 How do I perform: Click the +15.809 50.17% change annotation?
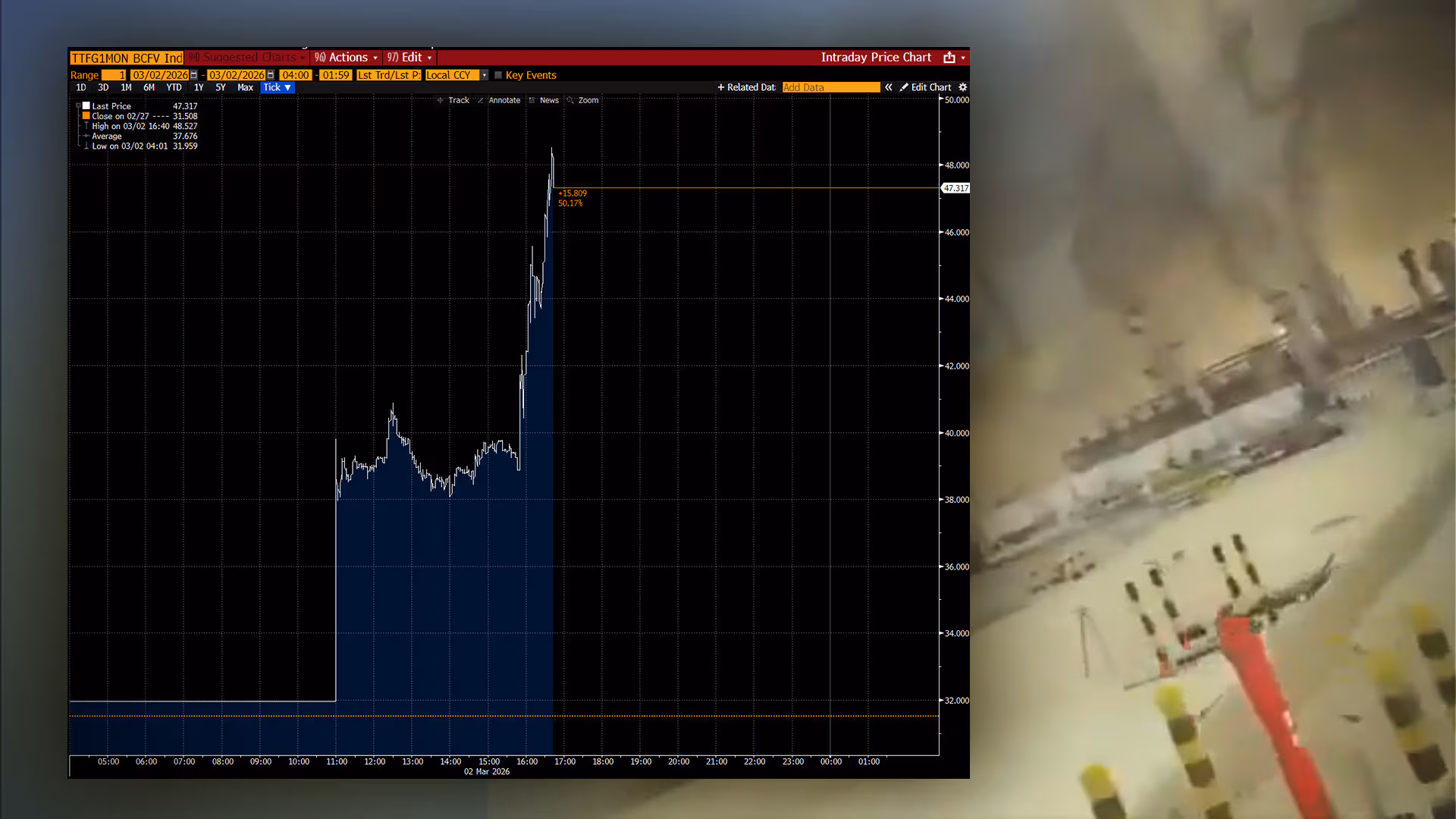point(573,198)
